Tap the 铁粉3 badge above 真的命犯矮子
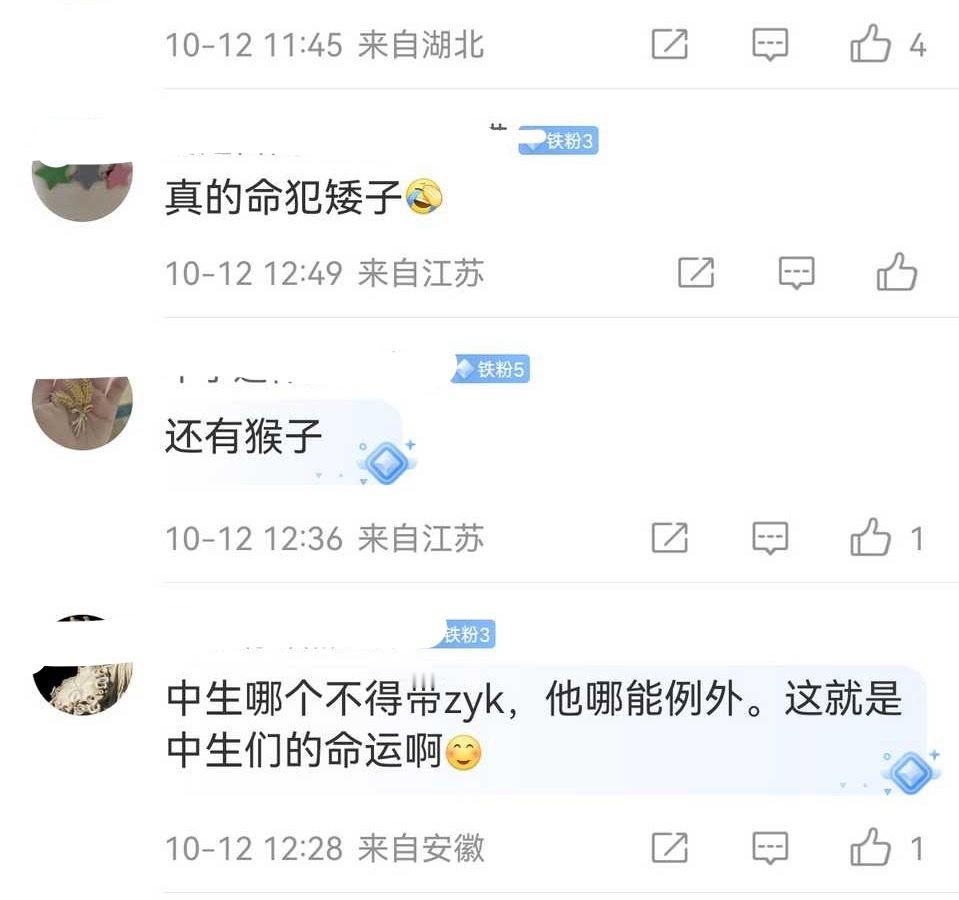This screenshot has width=959, height=900. pyautogui.click(x=558, y=141)
